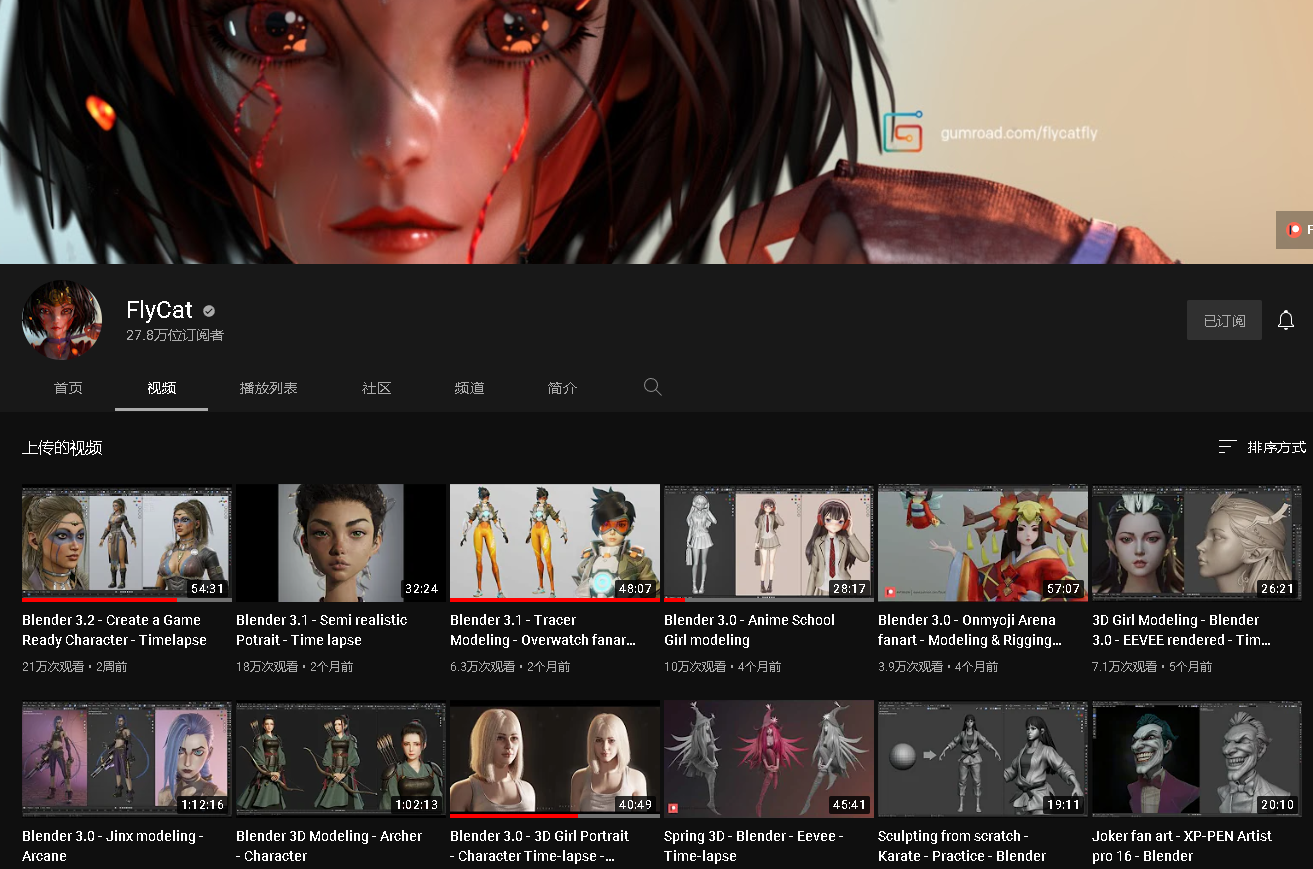Viewport: 1313px width, 869px height.
Task: Switch to the 简介 tab
Action: pyautogui.click(x=562, y=388)
